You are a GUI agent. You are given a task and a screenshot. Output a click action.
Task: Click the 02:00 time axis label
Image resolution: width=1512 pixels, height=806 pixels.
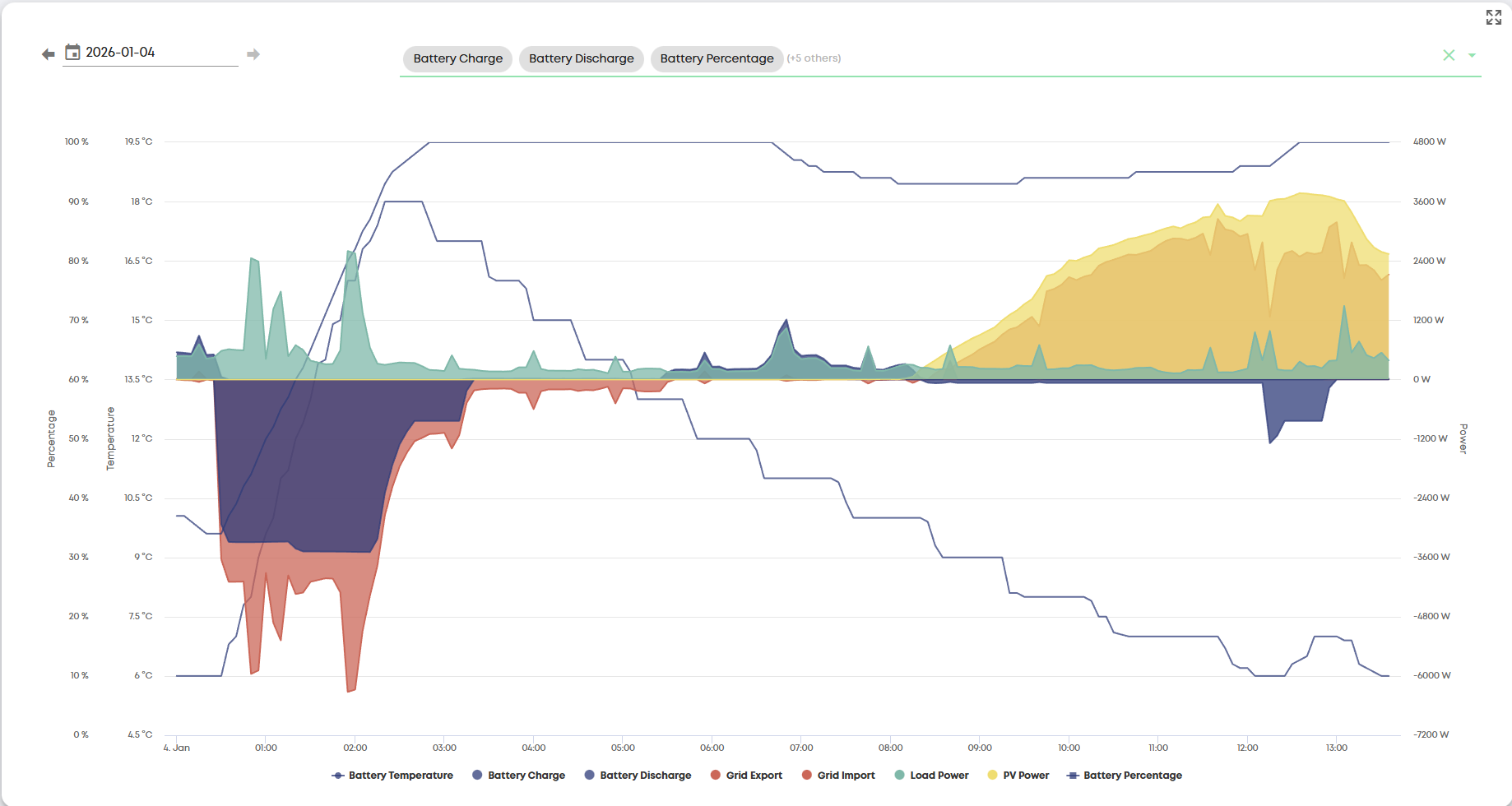click(x=355, y=748)
